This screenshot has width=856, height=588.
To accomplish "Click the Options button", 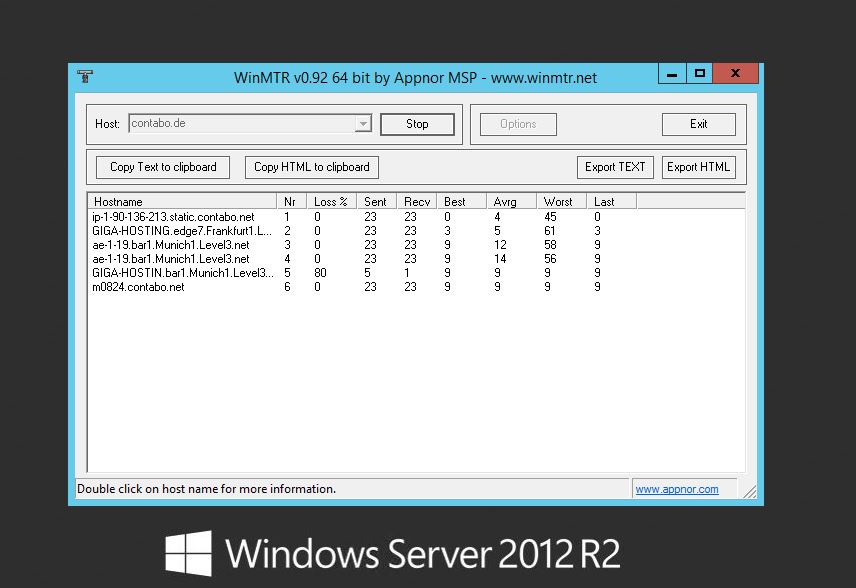I will point(518,124).
